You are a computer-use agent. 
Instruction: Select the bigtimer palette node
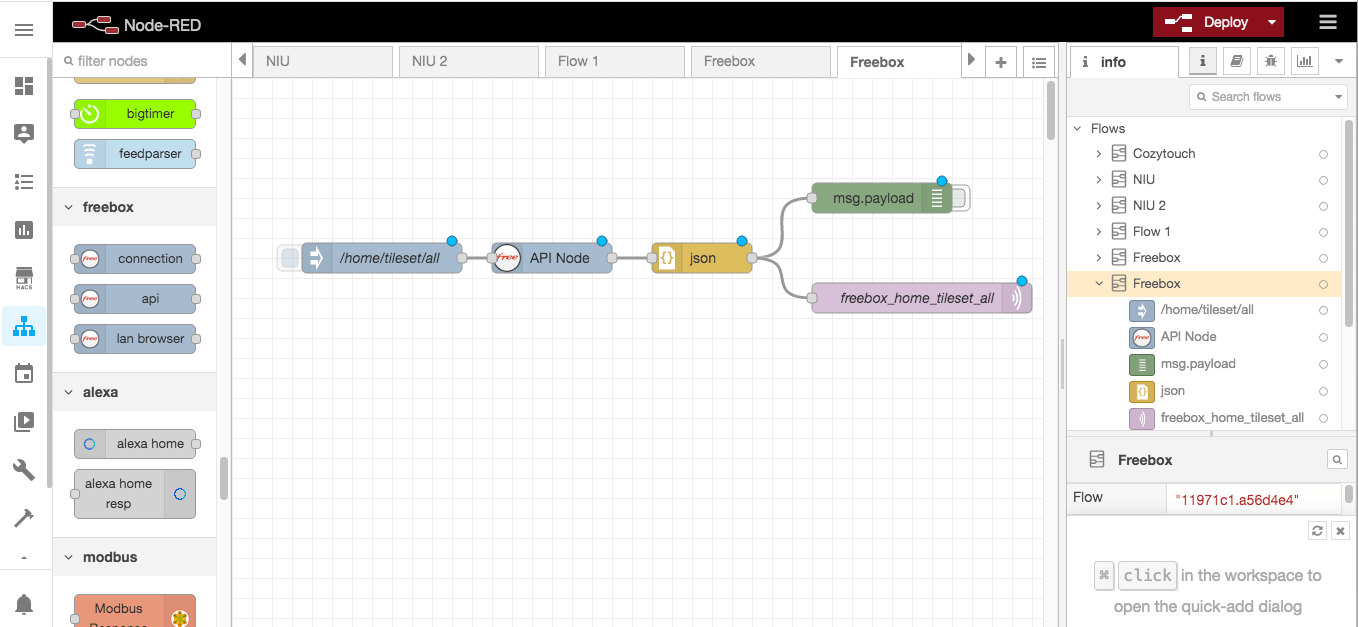pyautogui.click(x=135, y=114)
